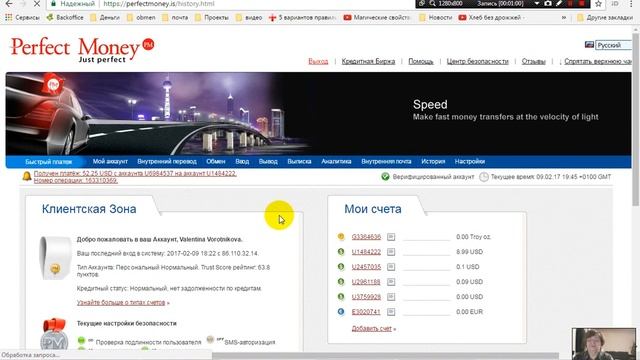This screenshot has height=360, width=640.
Task: Open the payment received notification link
Action: 135,177
